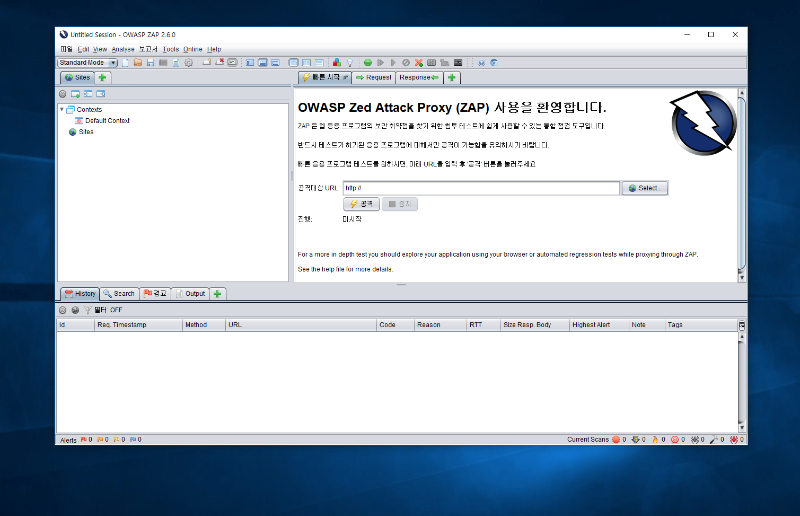Add a bottom panel tab with the green plus
This screenshot has width=800, height=516.
(x=217, y=294)
